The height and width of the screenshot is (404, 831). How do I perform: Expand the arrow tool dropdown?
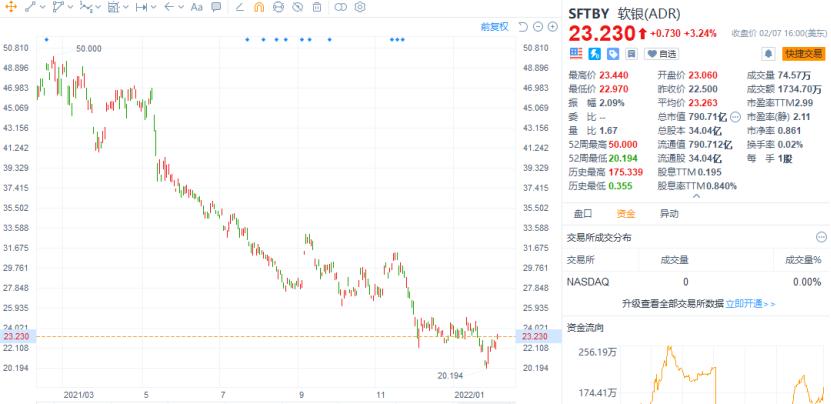(x=181, y=7)
